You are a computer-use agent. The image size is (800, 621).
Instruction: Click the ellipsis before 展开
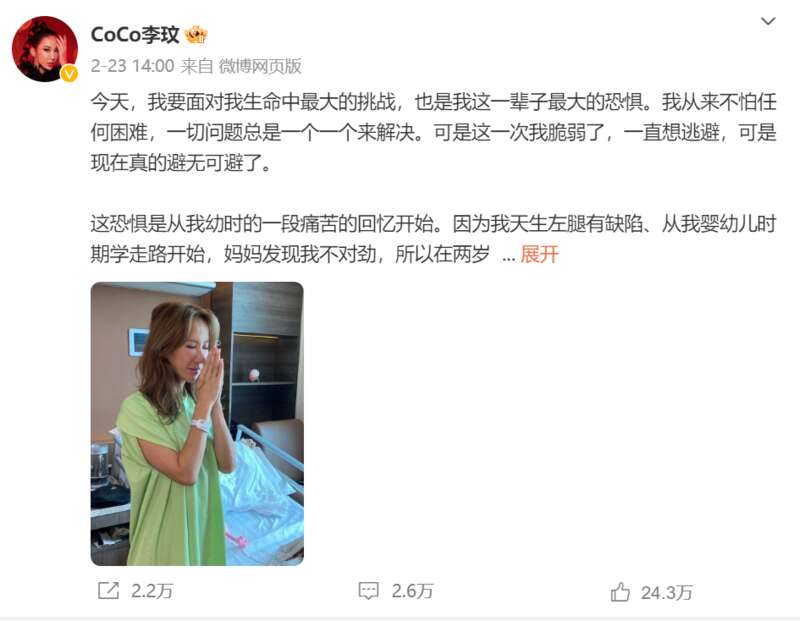[x=508, y=257]
